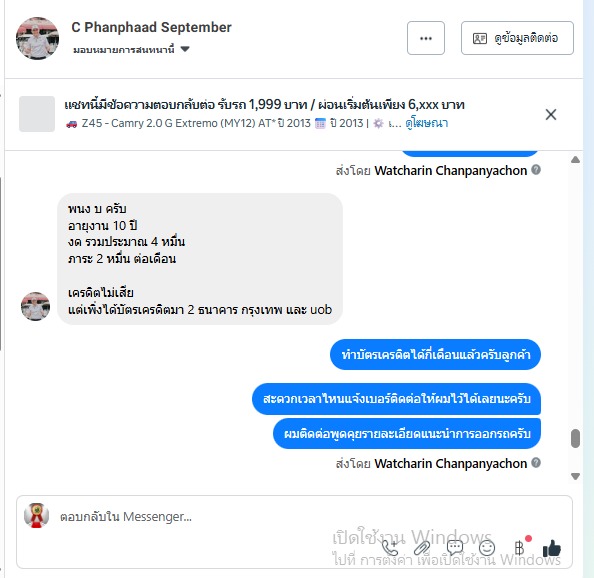Open saved replies speech bubble icon
Viewport: 594px width, 578px height.
[455, 548]
